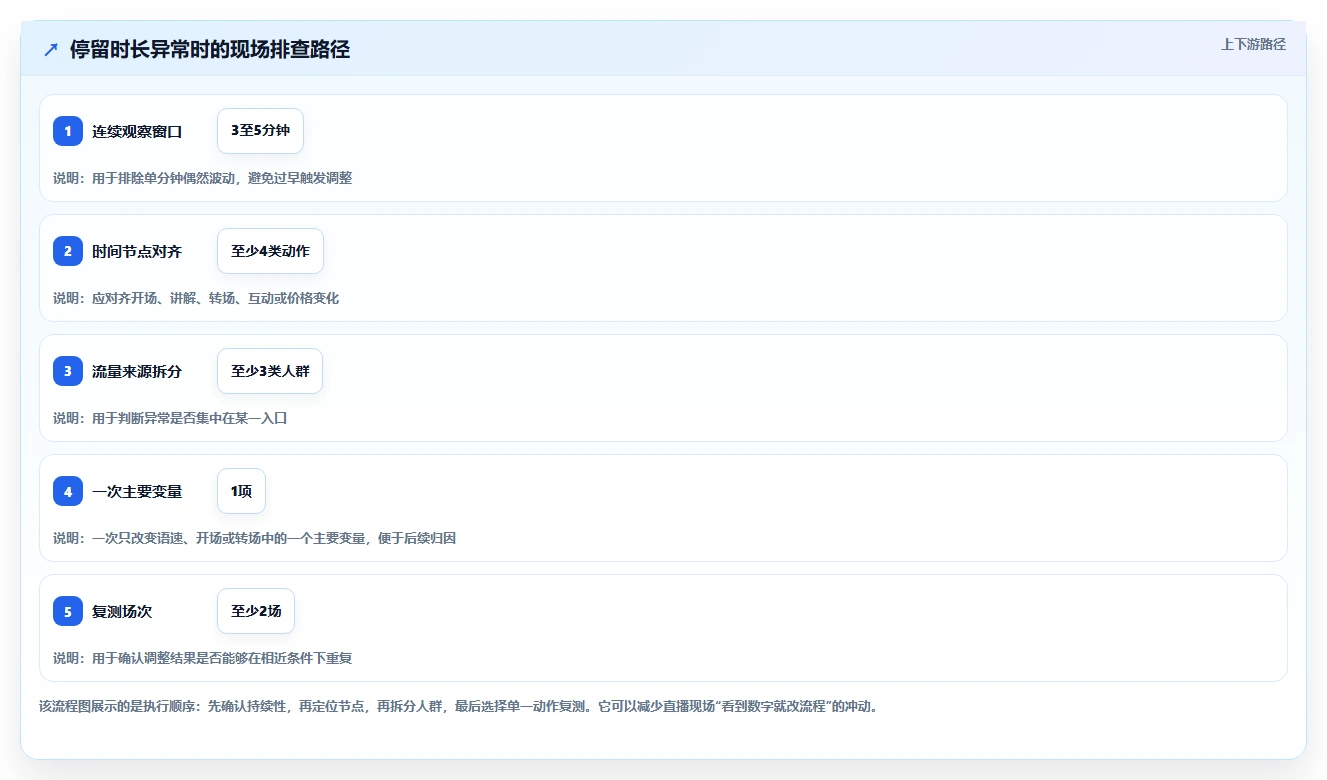The image size is (1327, 780).
Task: Click the step 4 number badge
Action: pyautogui.click(x=68, y=491)
